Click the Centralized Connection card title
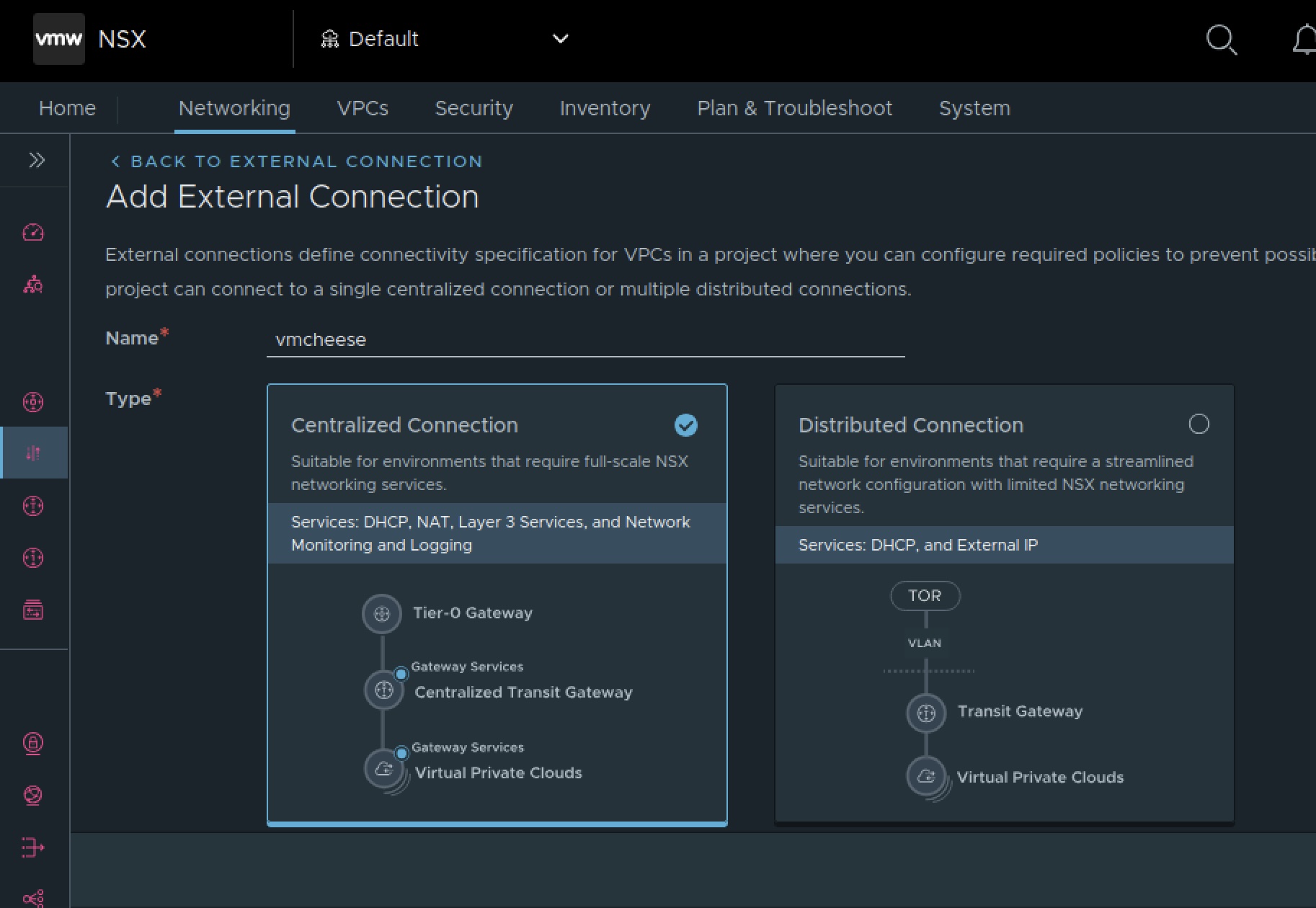The image size is (1316, 908). tap(404, 425)
